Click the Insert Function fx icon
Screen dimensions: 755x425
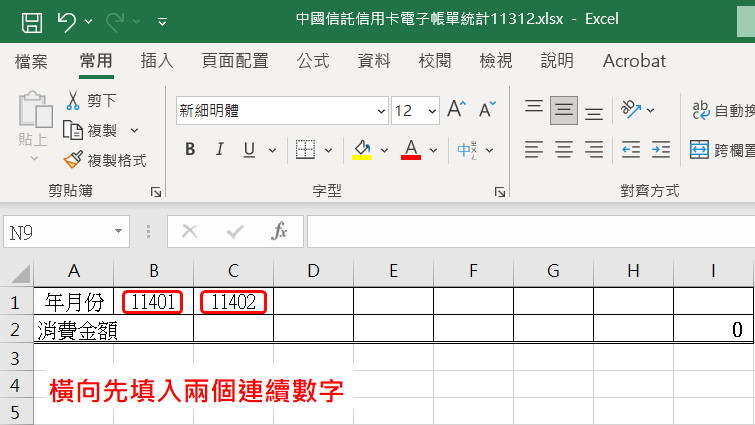tap(280, 232)
